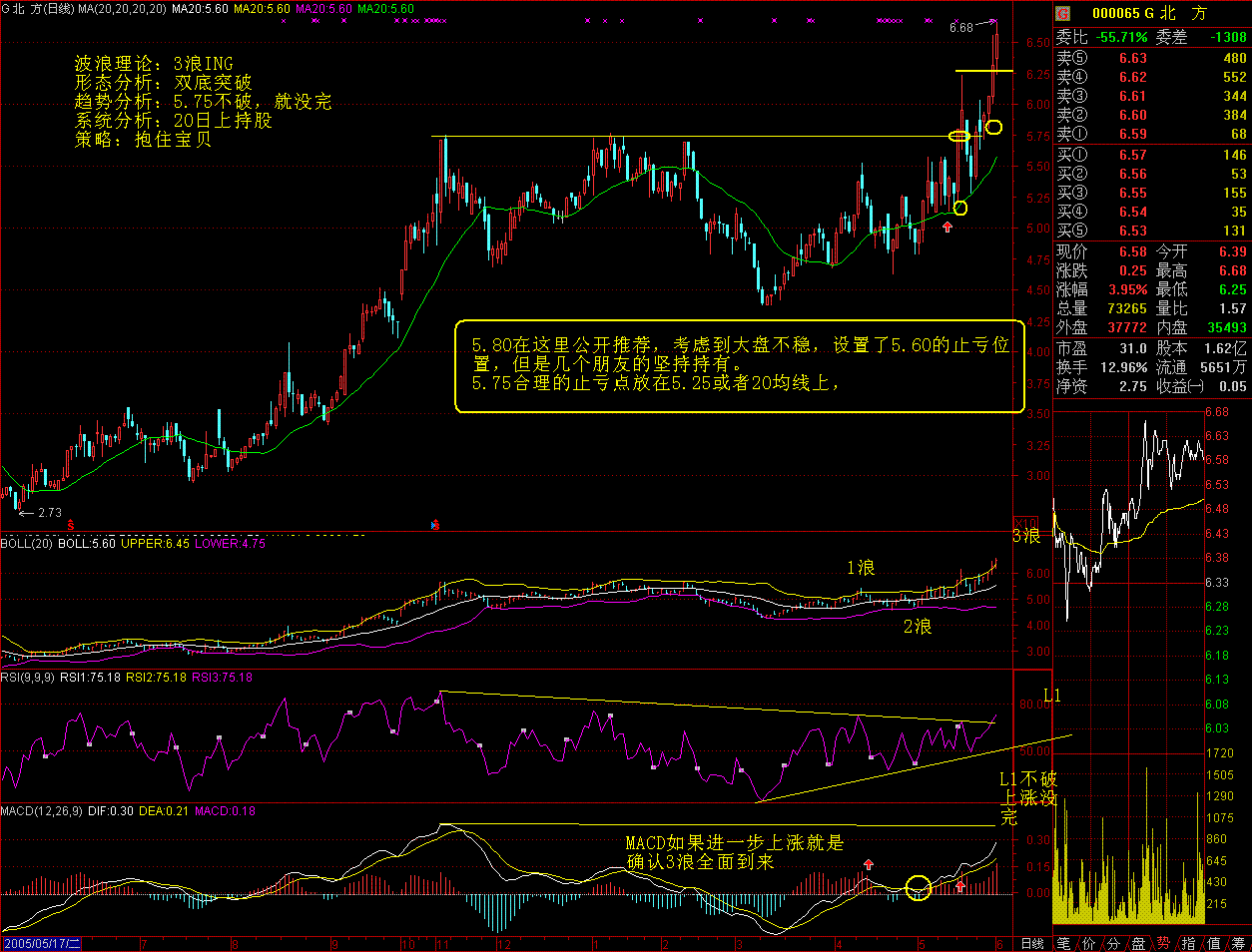The height and width of the screenshot is (952, 1252).
Task: Click the 流通 float value 5651万
Action: click(1224, 367)
